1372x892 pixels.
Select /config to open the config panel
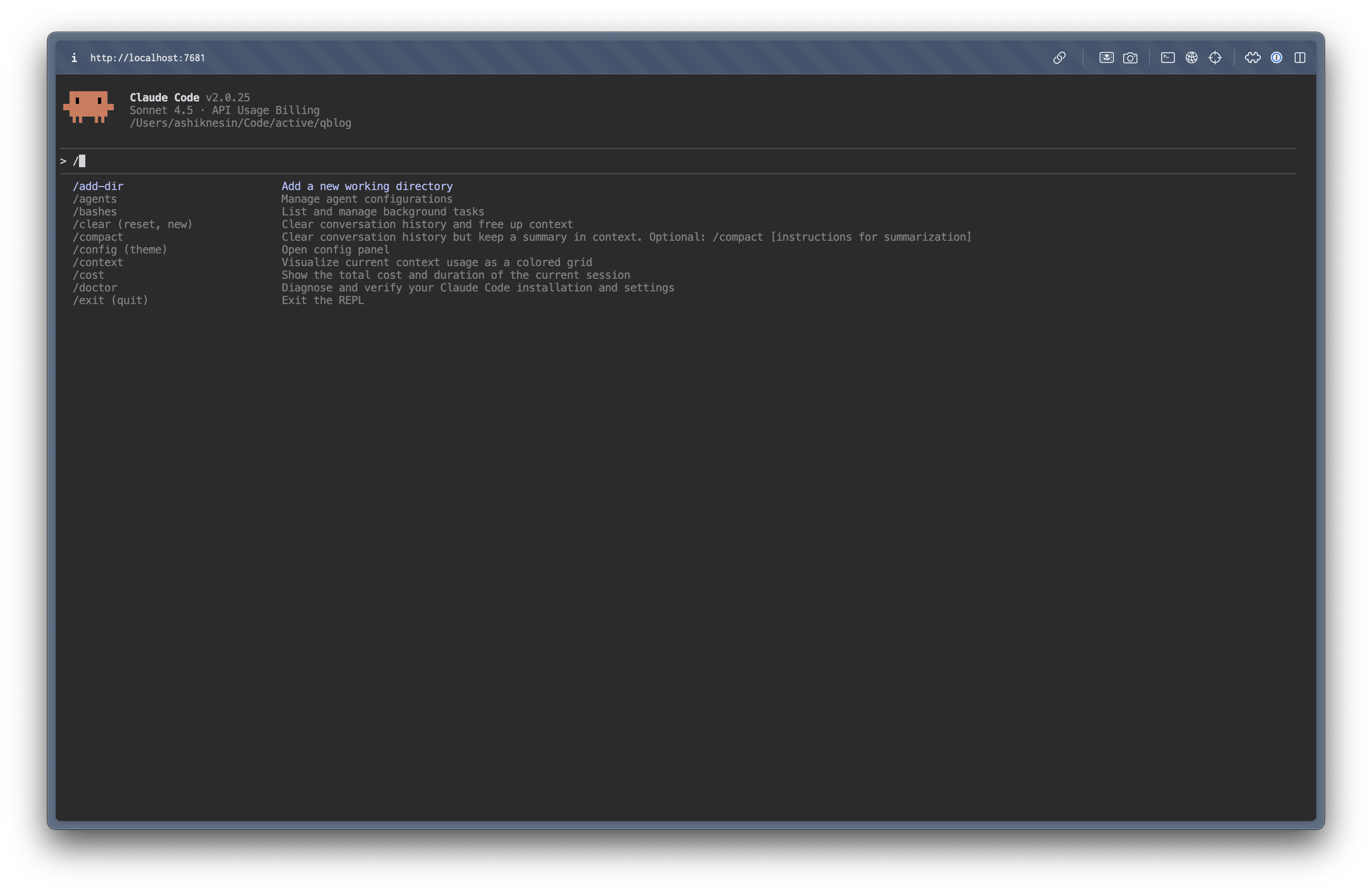tap(120, 250)
